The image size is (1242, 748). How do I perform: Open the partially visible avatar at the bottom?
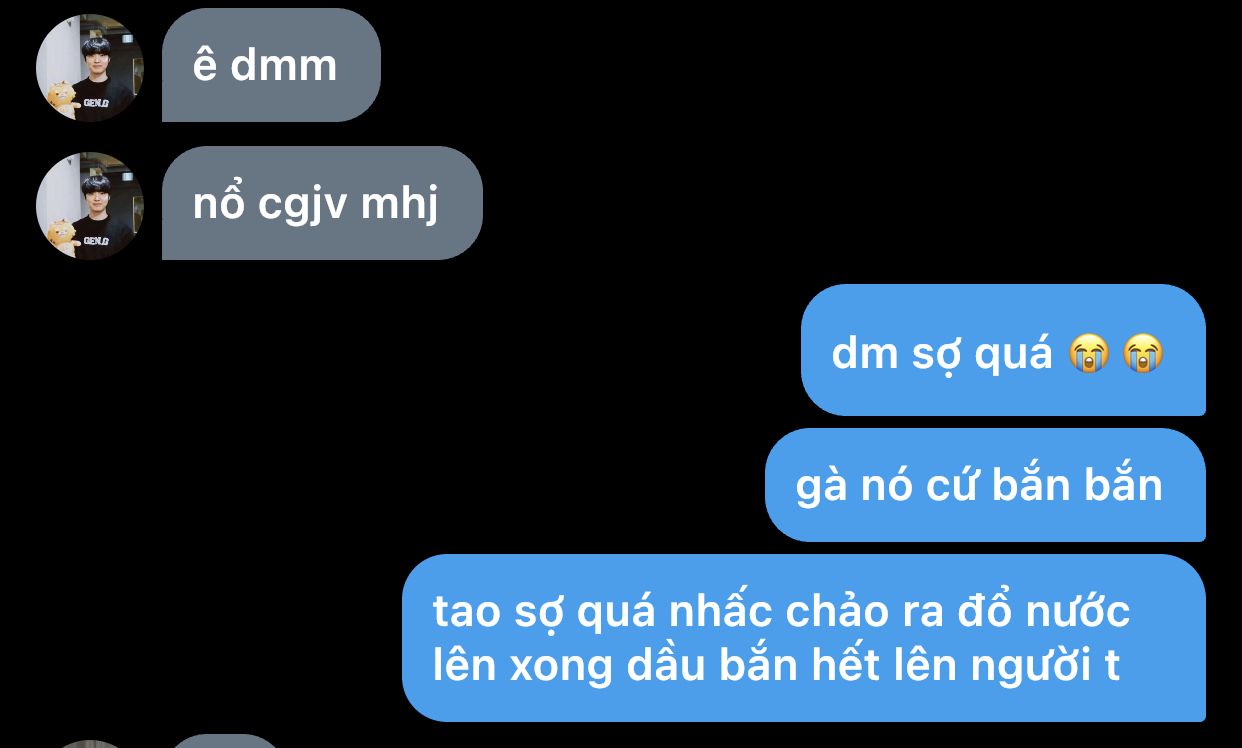89,744
